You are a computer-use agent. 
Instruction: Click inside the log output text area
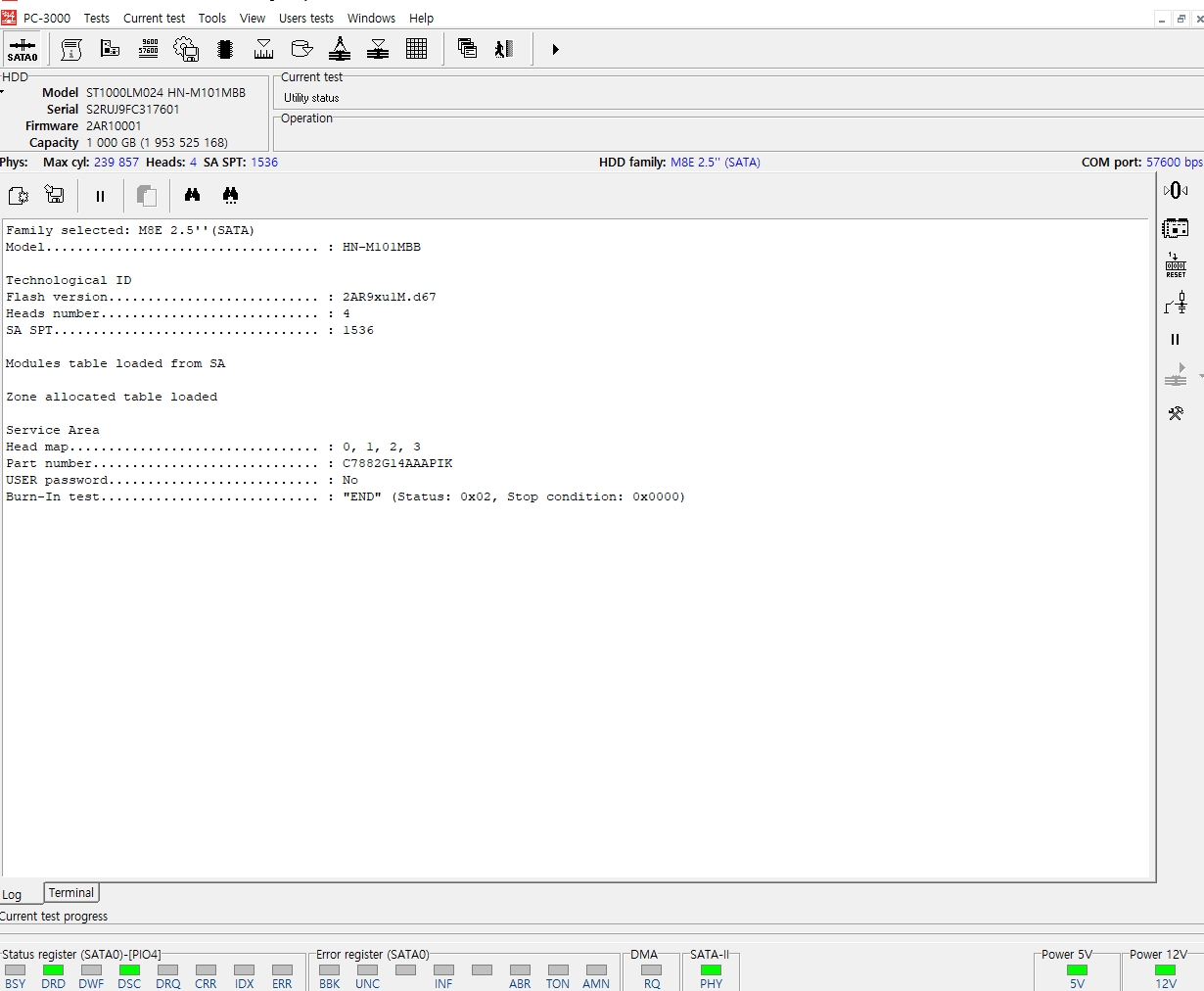[x=578, y=685]
